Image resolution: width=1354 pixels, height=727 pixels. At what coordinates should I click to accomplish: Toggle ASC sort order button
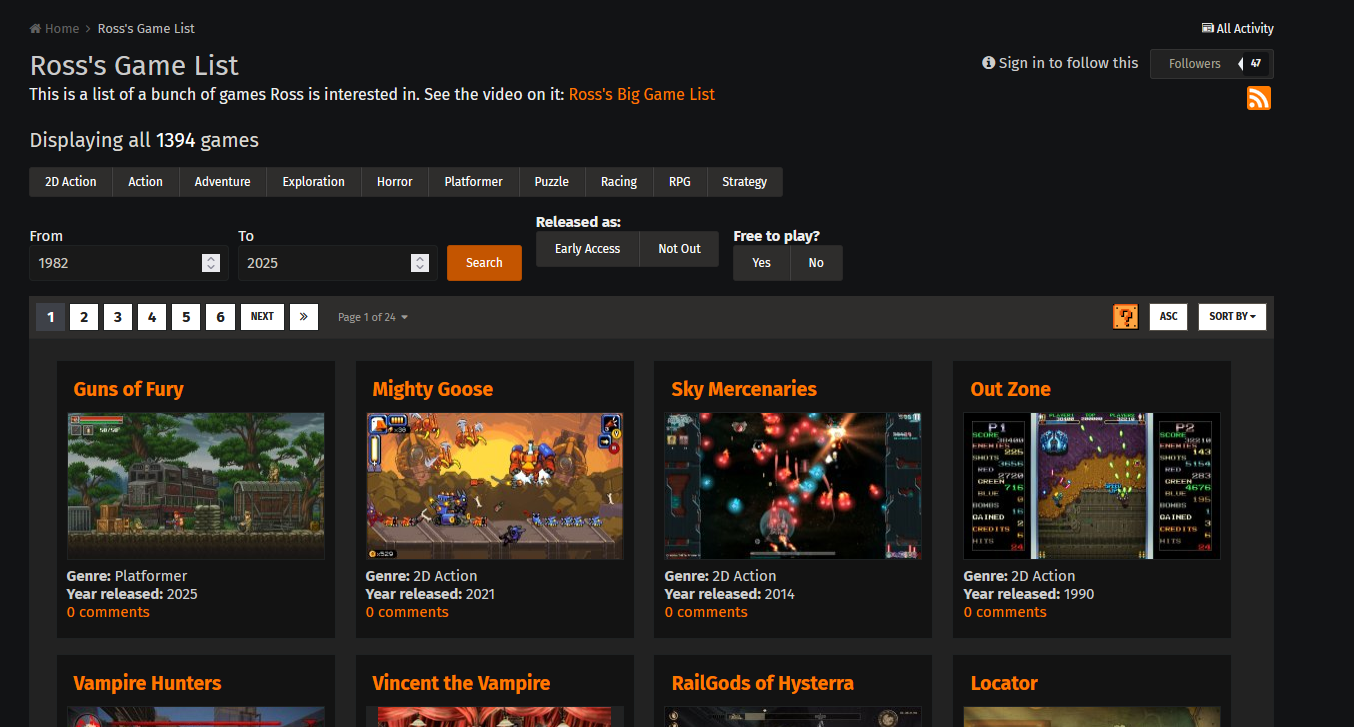pyautogui.click(x=1168, y=317)
